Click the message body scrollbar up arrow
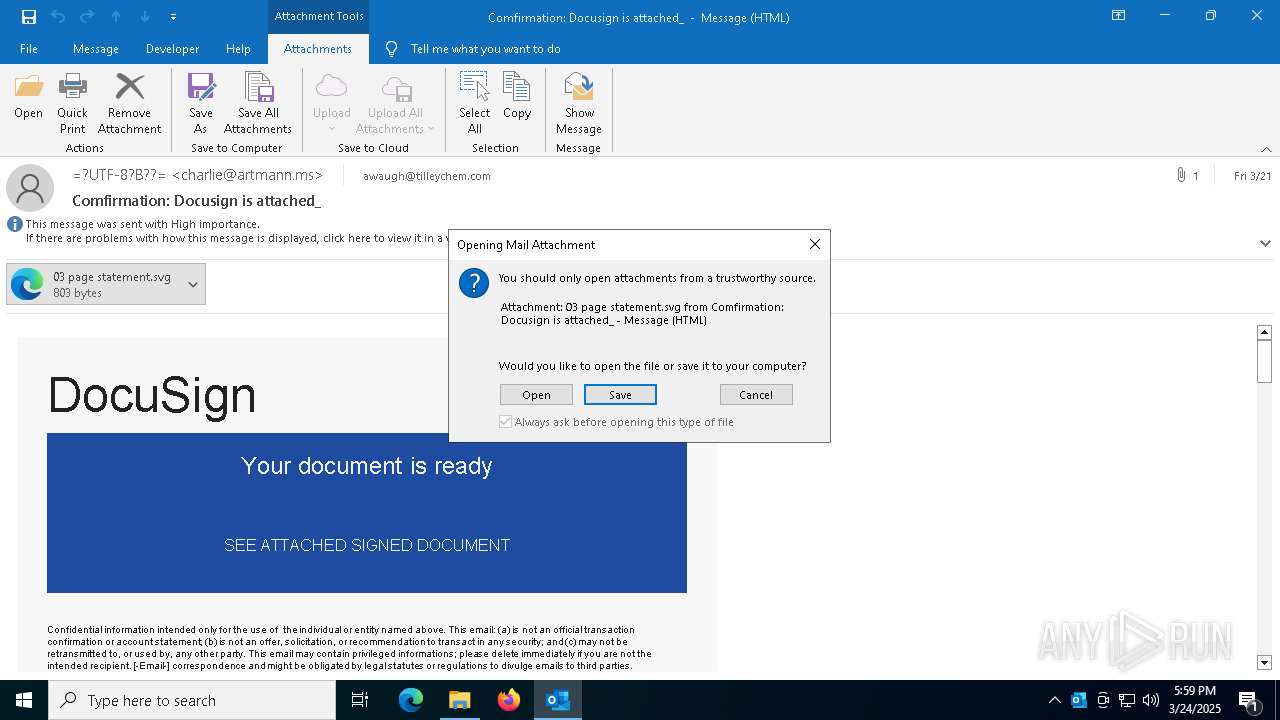Viewport: 1280px width, 720px height. pos(1264,332)
